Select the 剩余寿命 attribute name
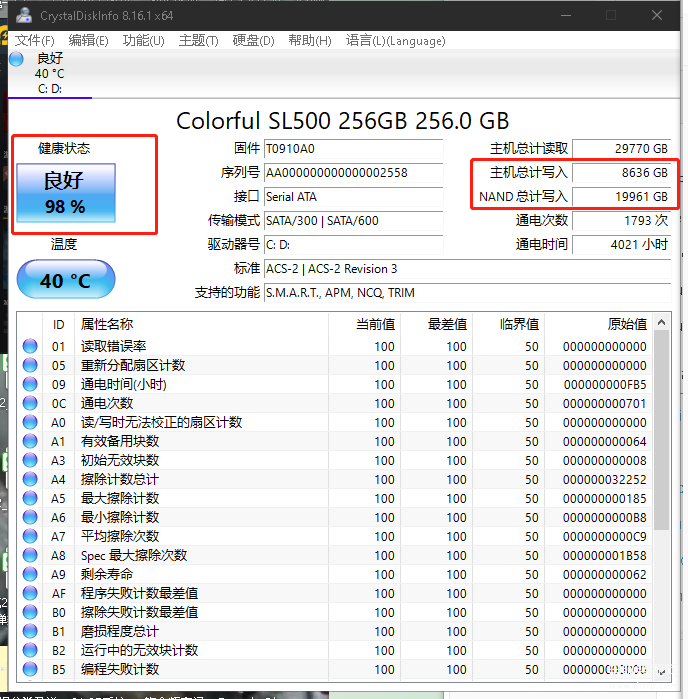Screen dimensions: 688x699 [x=107, y=574]
